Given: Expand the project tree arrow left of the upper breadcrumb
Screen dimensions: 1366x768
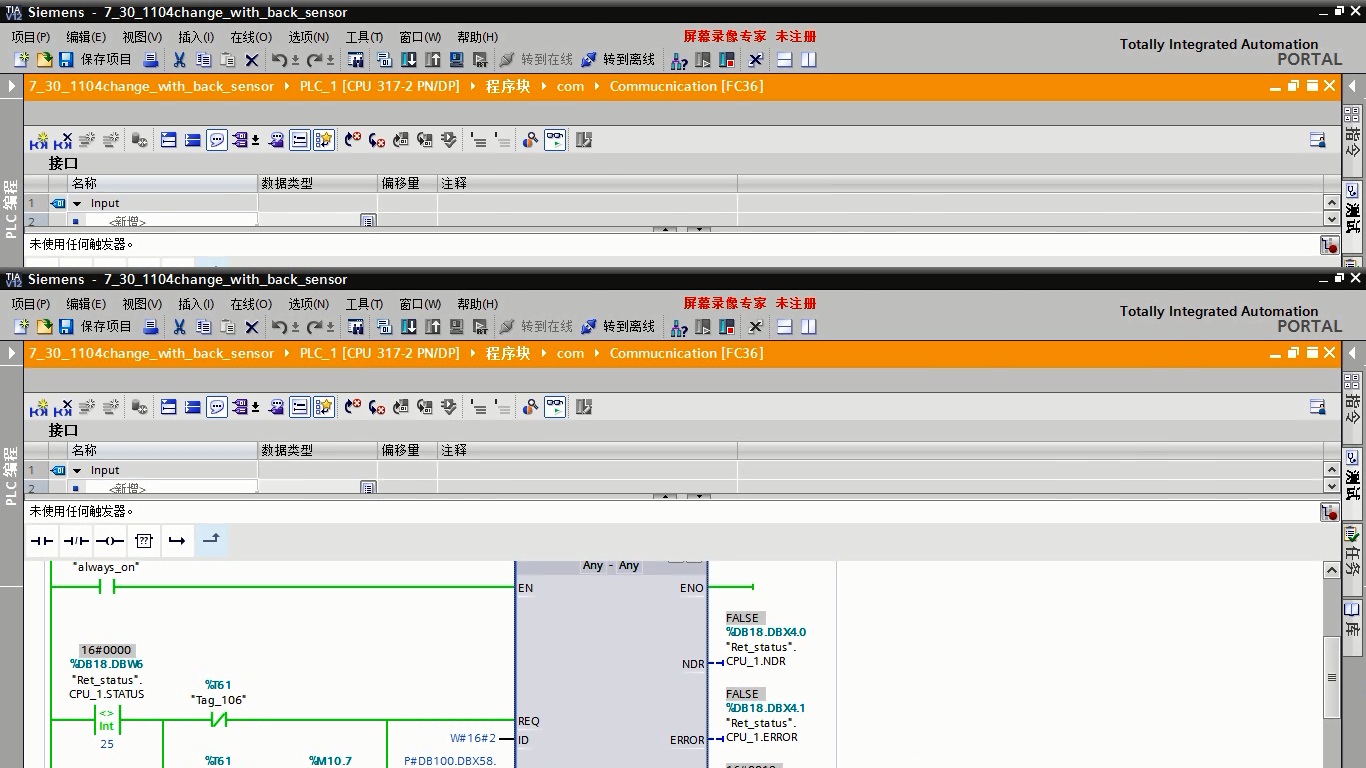Looking at the screenshot, I should (12, 86).
